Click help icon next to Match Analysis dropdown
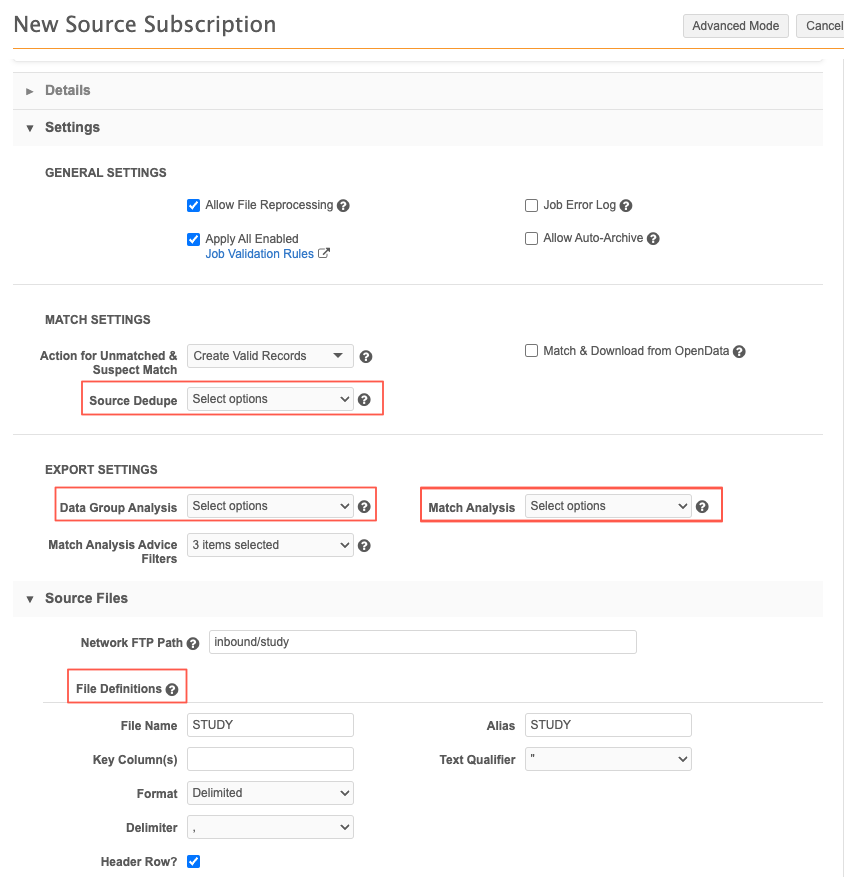Screen dimensions: 844x877 point(702,507)
